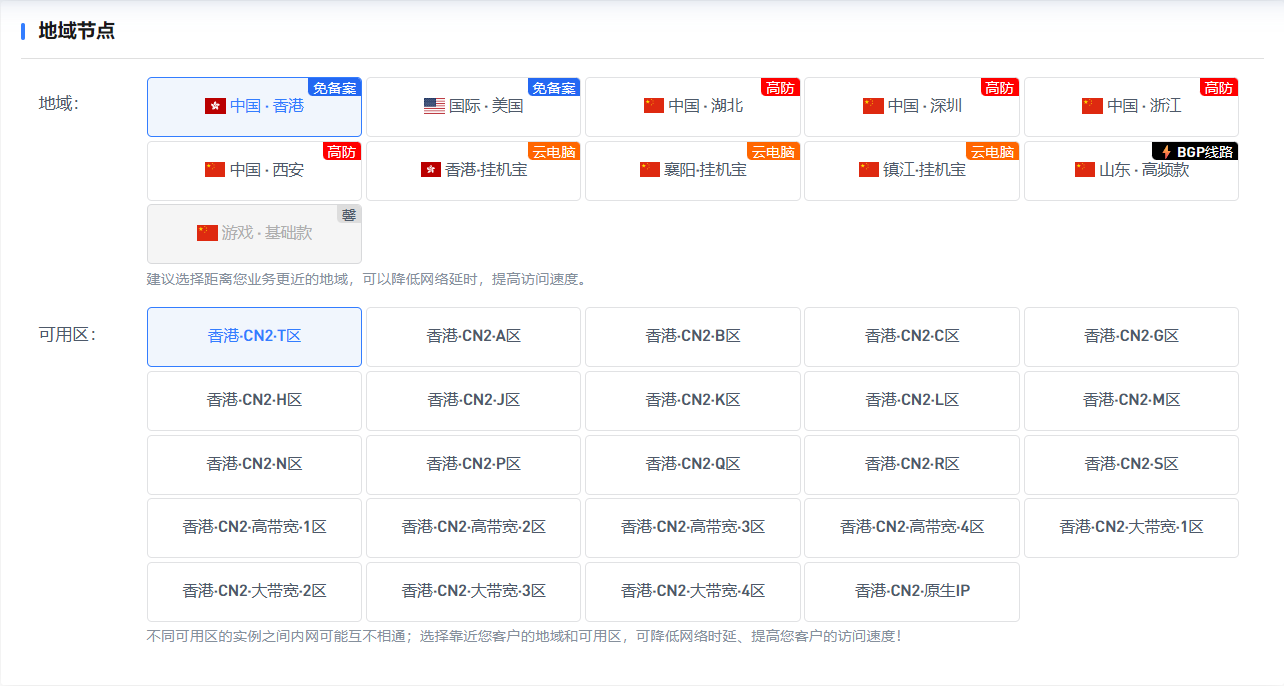The height and width of the screenshot is (686, 1284).
Task: Select 香港·CN2·高带宽·3区 zone
Action: [x=692, y=528]
